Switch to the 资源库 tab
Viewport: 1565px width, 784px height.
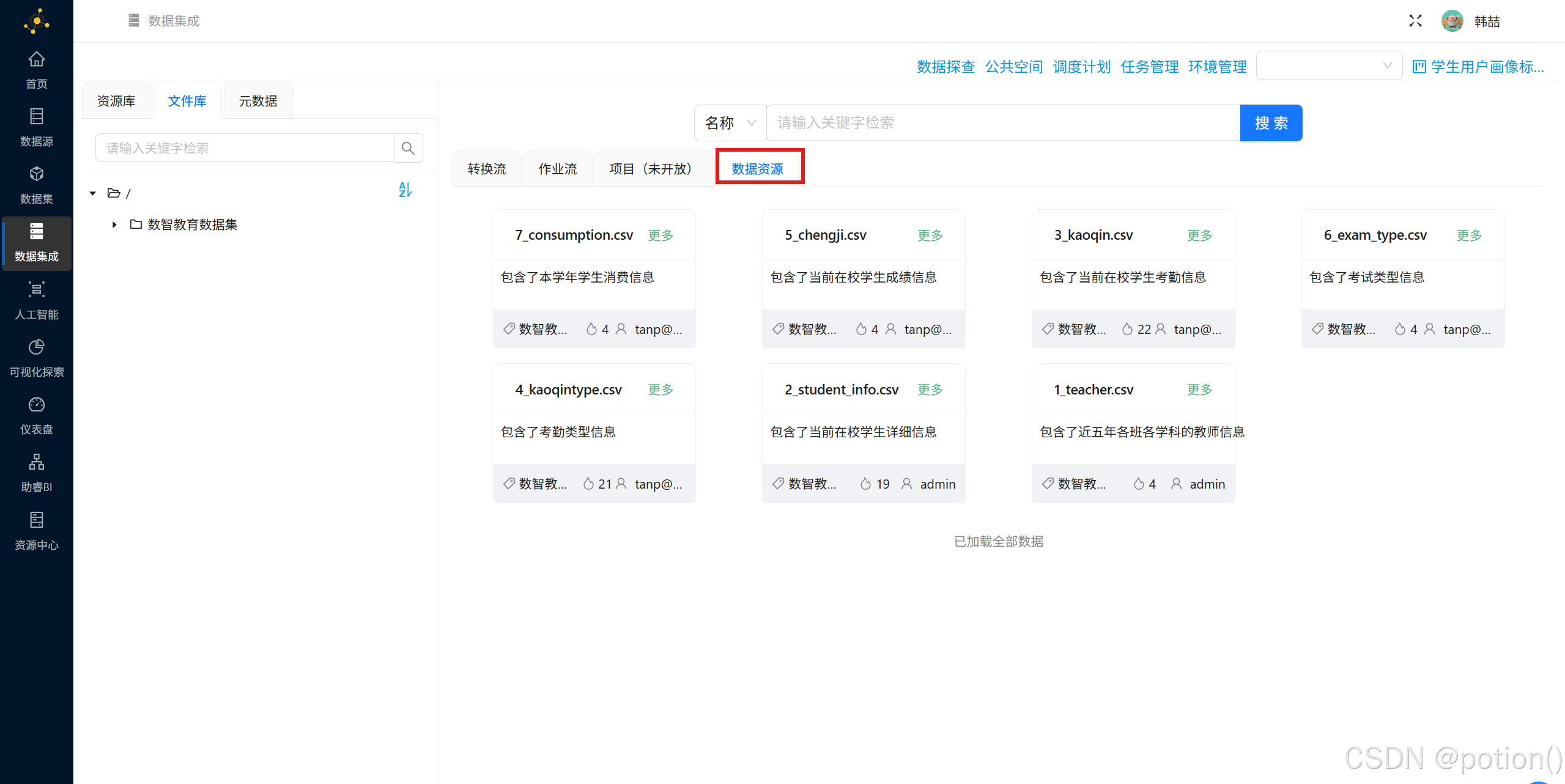coord(116,101)
